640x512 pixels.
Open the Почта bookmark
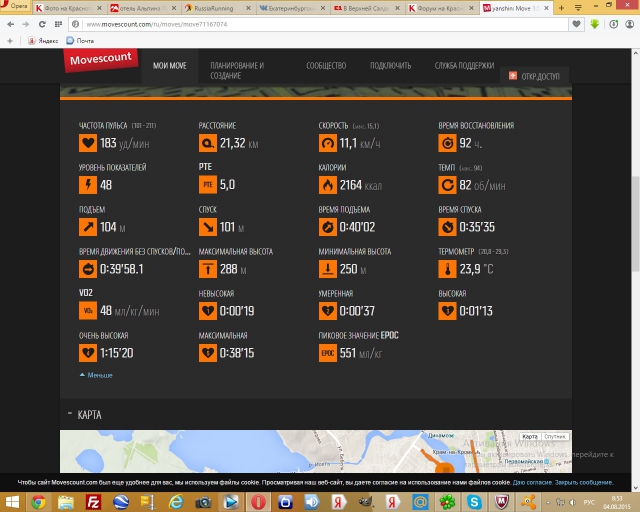tap(80, 41)
